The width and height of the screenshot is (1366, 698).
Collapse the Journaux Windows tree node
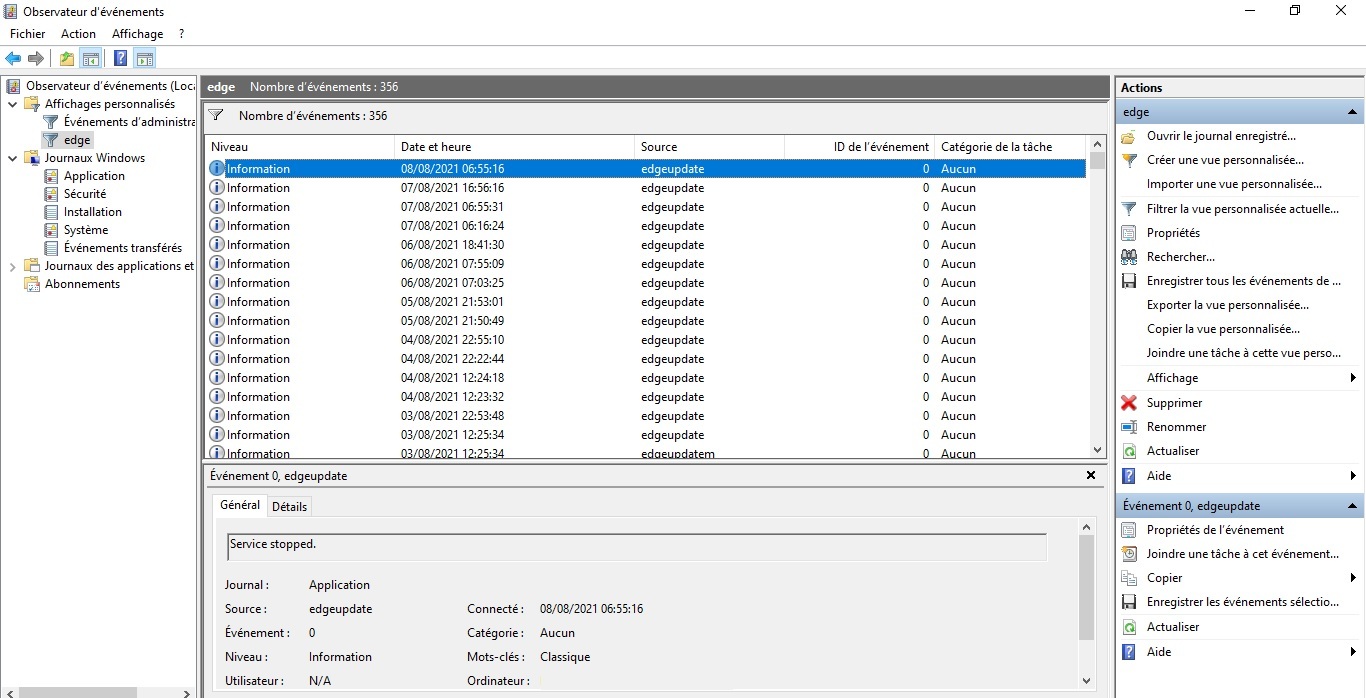tap(12, 158)
